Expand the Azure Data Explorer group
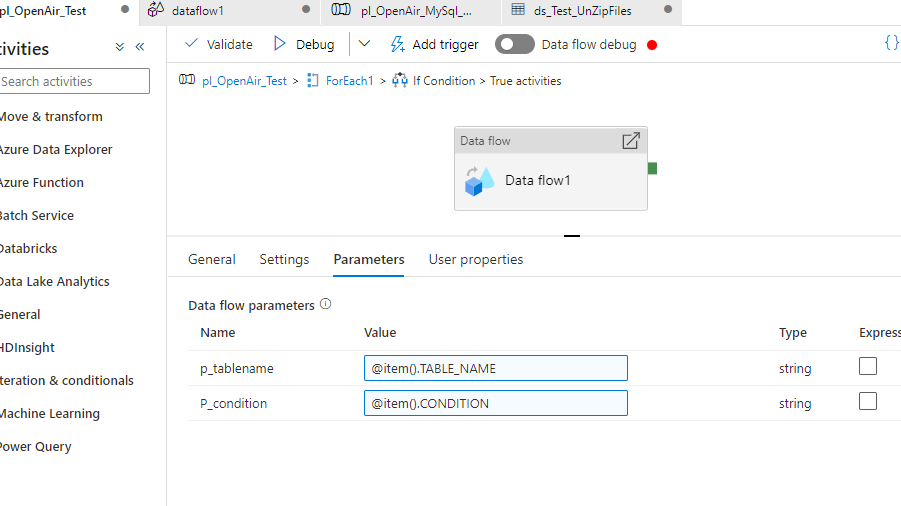Viewport: 901px width, 506px height. [x=56, y=150]
